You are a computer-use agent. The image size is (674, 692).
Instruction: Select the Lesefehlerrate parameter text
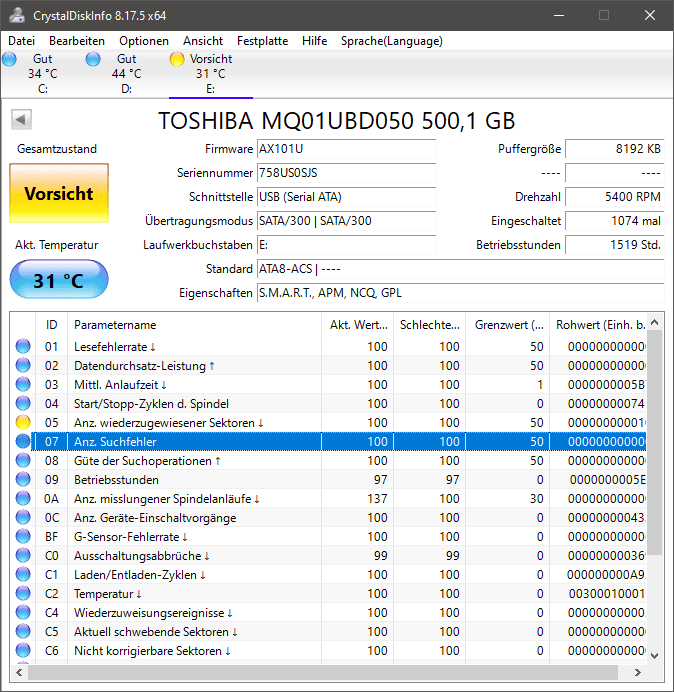pyautogui.click(x=115, y=347)
